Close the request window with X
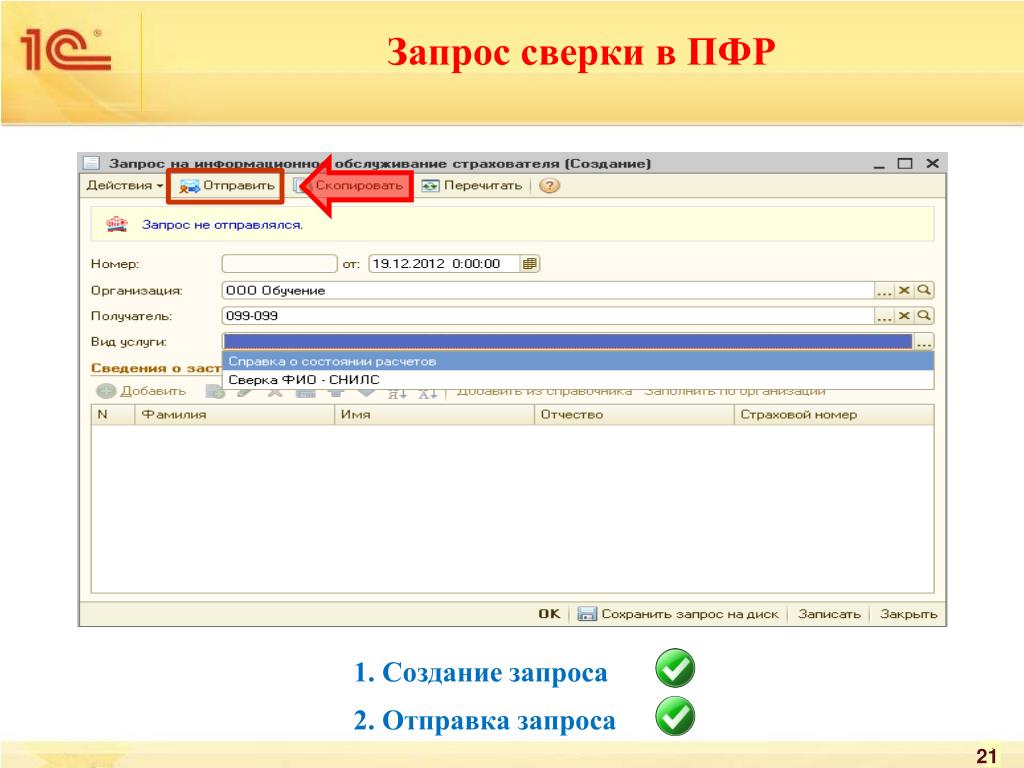1024x768 pixels. (x=933, y=163)
